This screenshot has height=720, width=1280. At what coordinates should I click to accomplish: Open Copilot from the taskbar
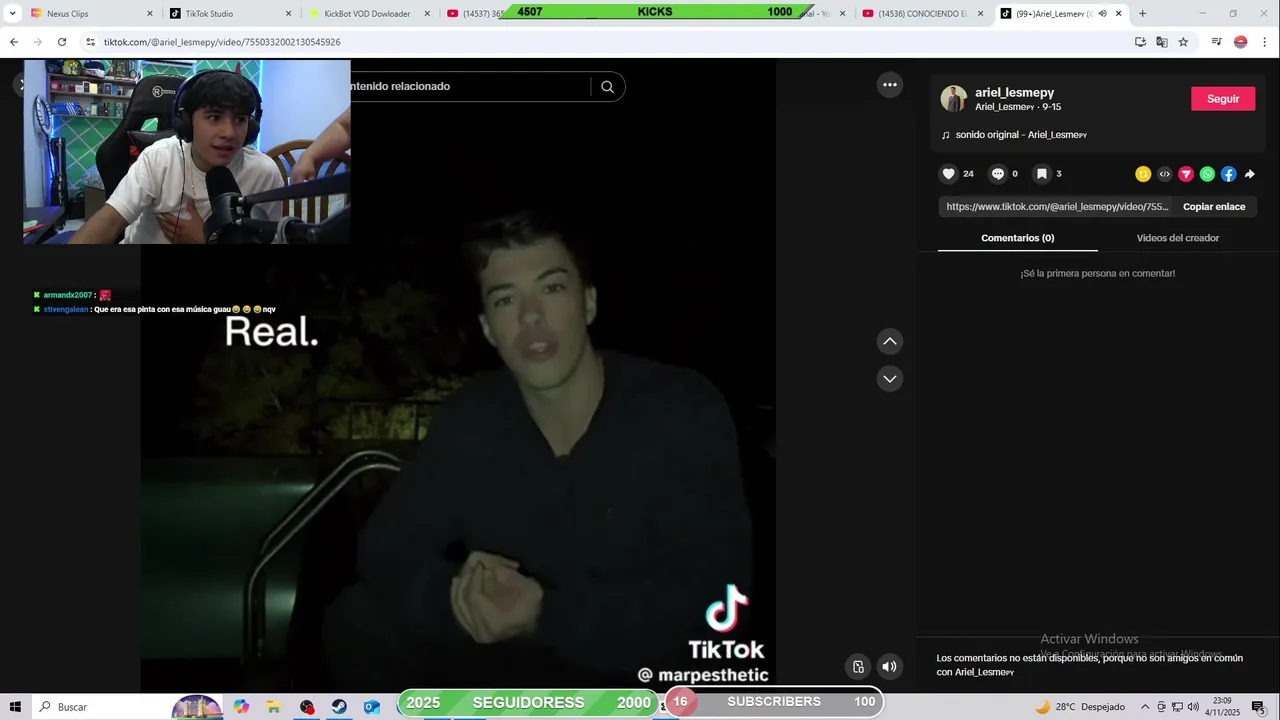click(x=241, y=707)
